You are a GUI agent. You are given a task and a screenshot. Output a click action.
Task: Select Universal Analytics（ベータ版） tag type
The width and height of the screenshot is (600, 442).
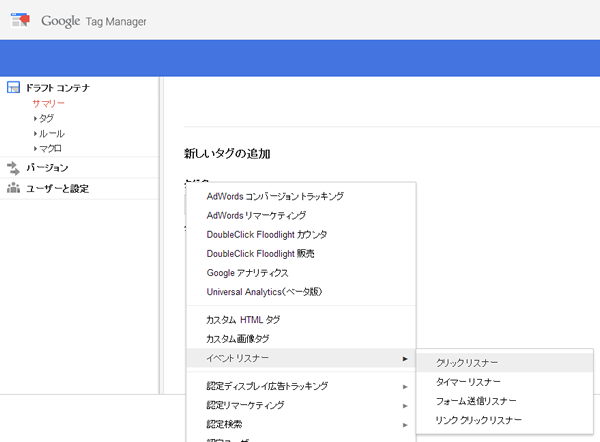tap(301, 292)
